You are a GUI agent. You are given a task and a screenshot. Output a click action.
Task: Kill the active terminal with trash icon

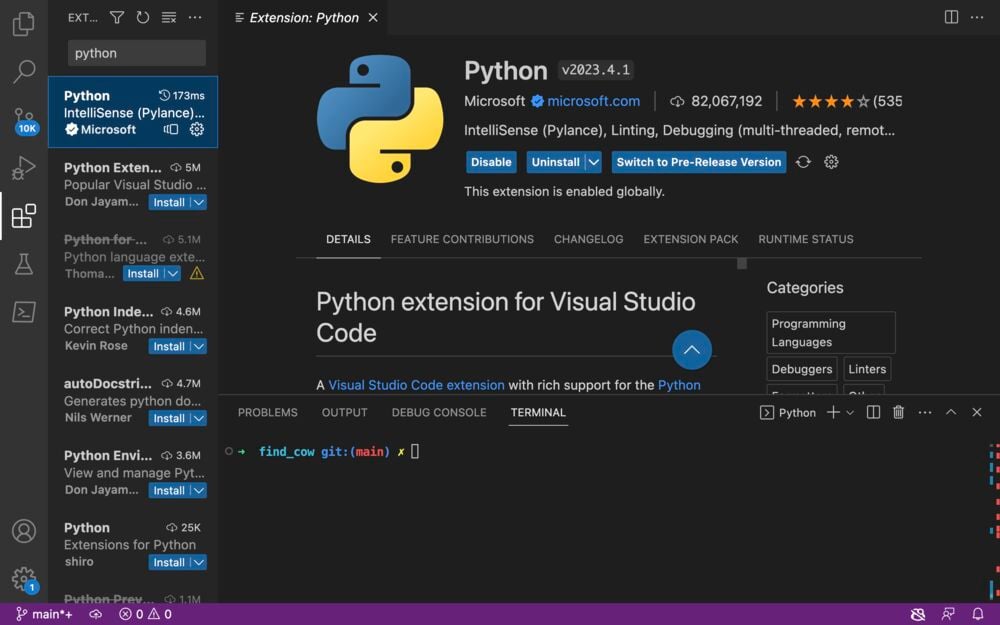898,412
